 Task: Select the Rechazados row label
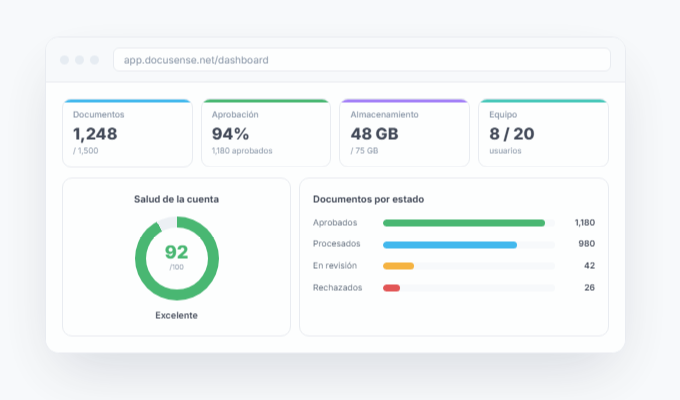pyautogui.click(x=337, y=288)
